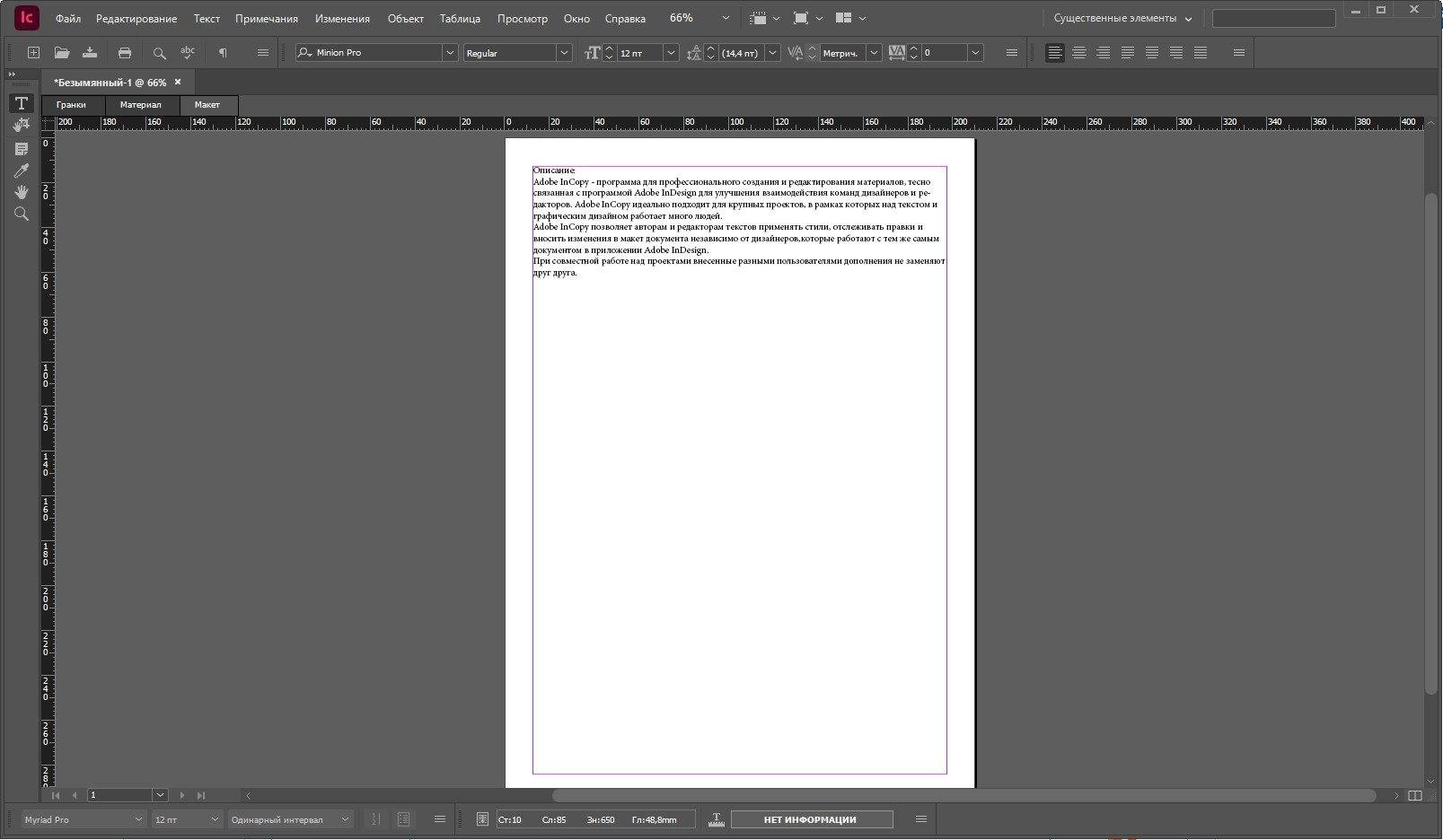Viewport: 1443px width, 840px height.
Task: Expand the Minion Pro font family dropdown
Action: coord(450,53)
